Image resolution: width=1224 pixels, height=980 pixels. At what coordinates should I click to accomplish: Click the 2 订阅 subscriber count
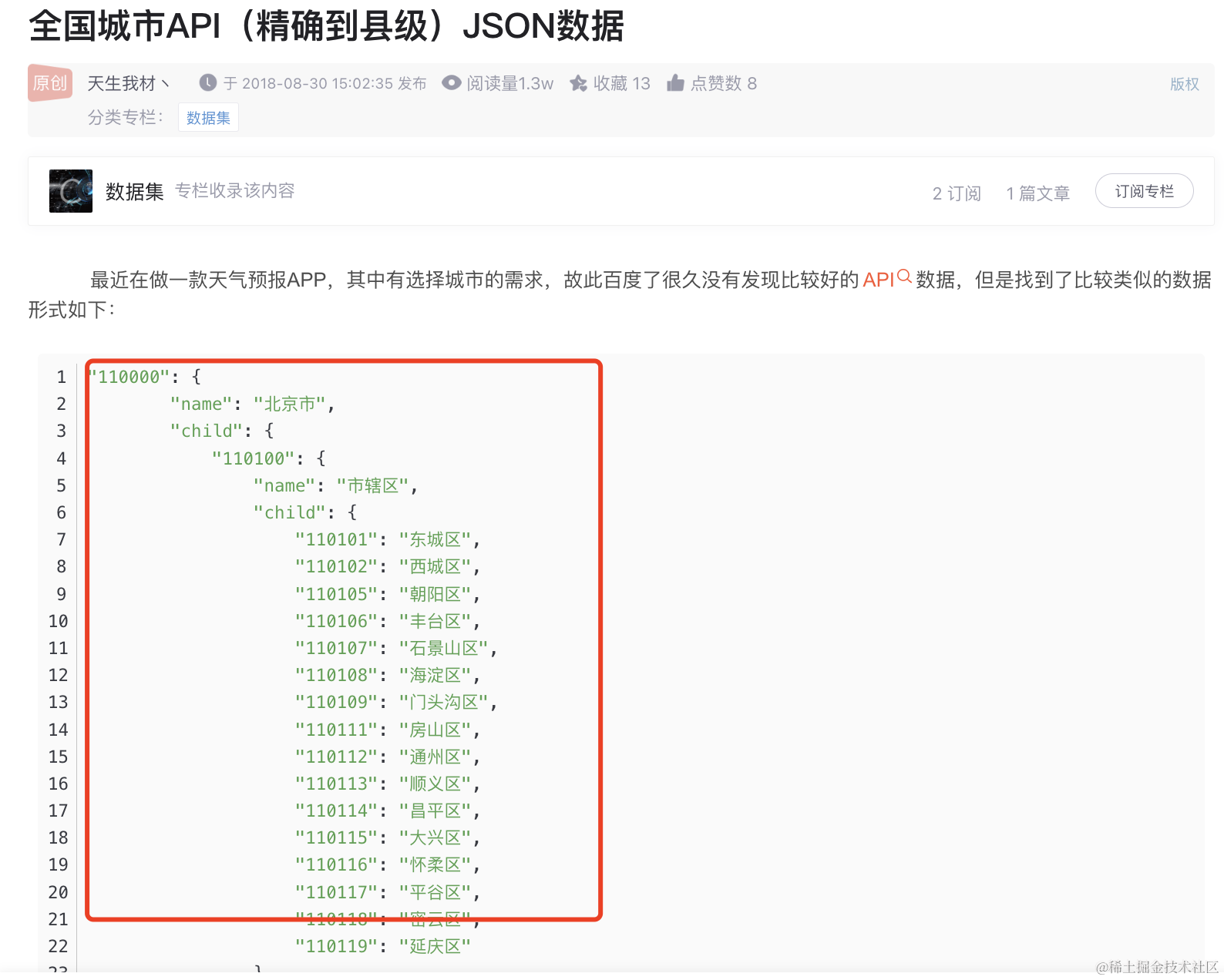point(957,193)
